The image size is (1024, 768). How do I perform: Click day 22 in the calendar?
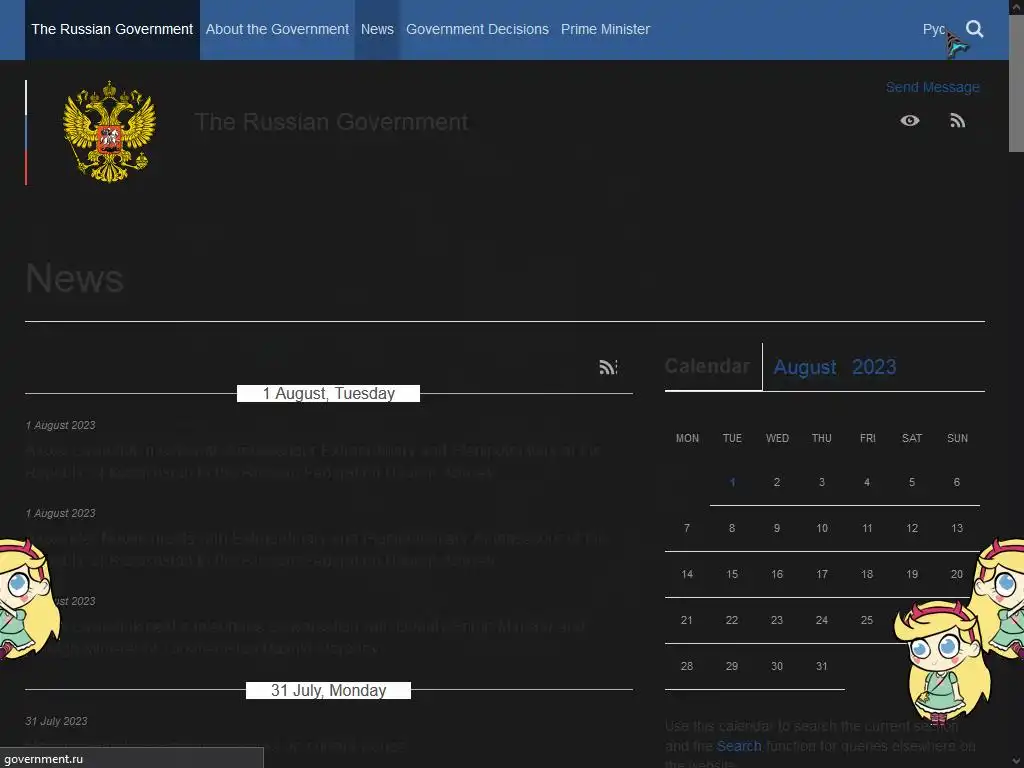pyautogui.click(x=731, y=620)
